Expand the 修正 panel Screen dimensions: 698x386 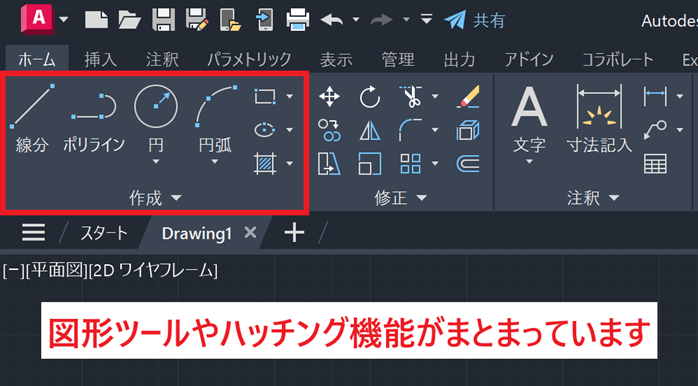click(x=401, y=198)
